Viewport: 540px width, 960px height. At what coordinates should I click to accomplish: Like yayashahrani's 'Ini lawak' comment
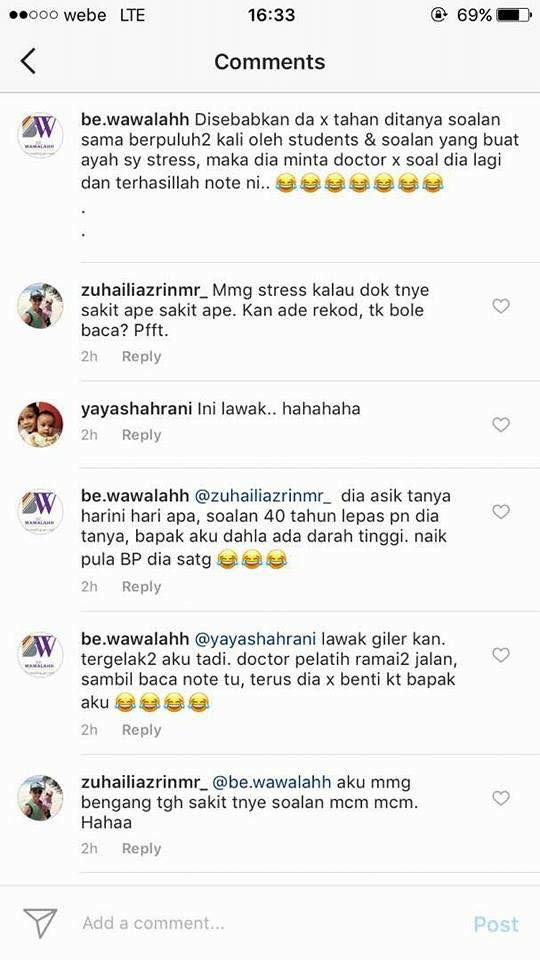click(x=501, y=424)
